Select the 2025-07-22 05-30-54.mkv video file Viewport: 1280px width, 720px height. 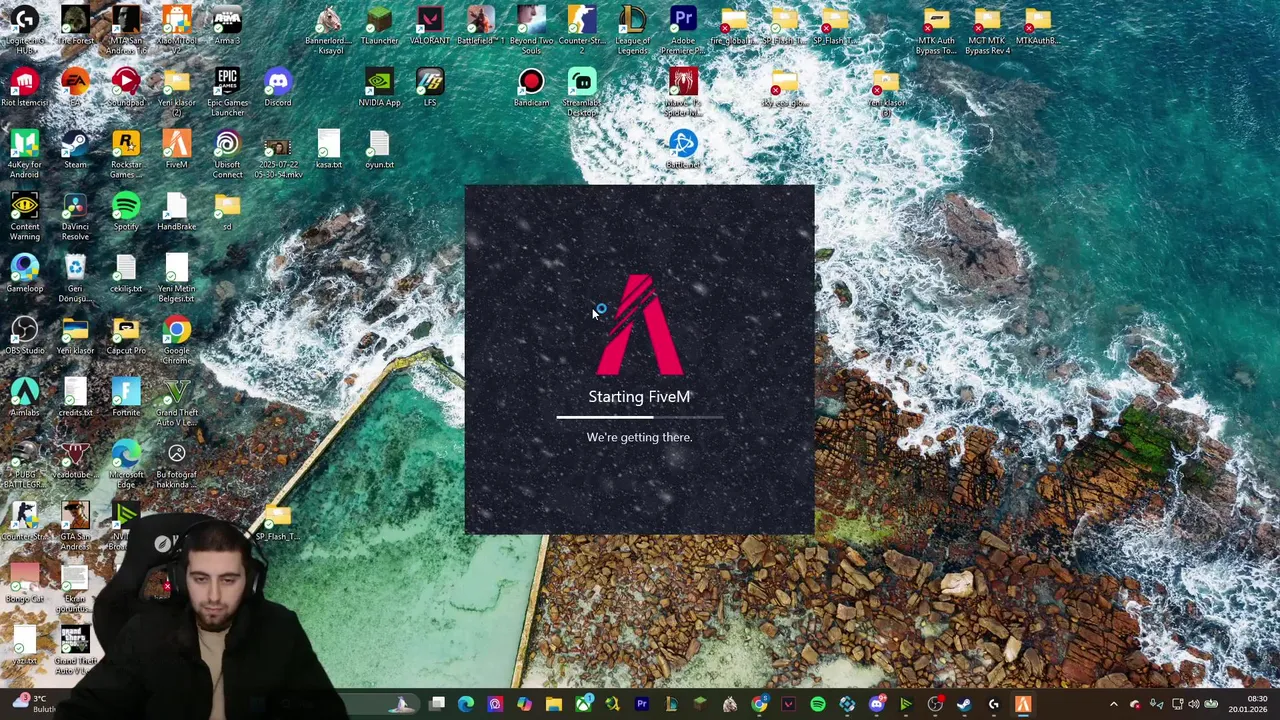[x=278, y=156]
